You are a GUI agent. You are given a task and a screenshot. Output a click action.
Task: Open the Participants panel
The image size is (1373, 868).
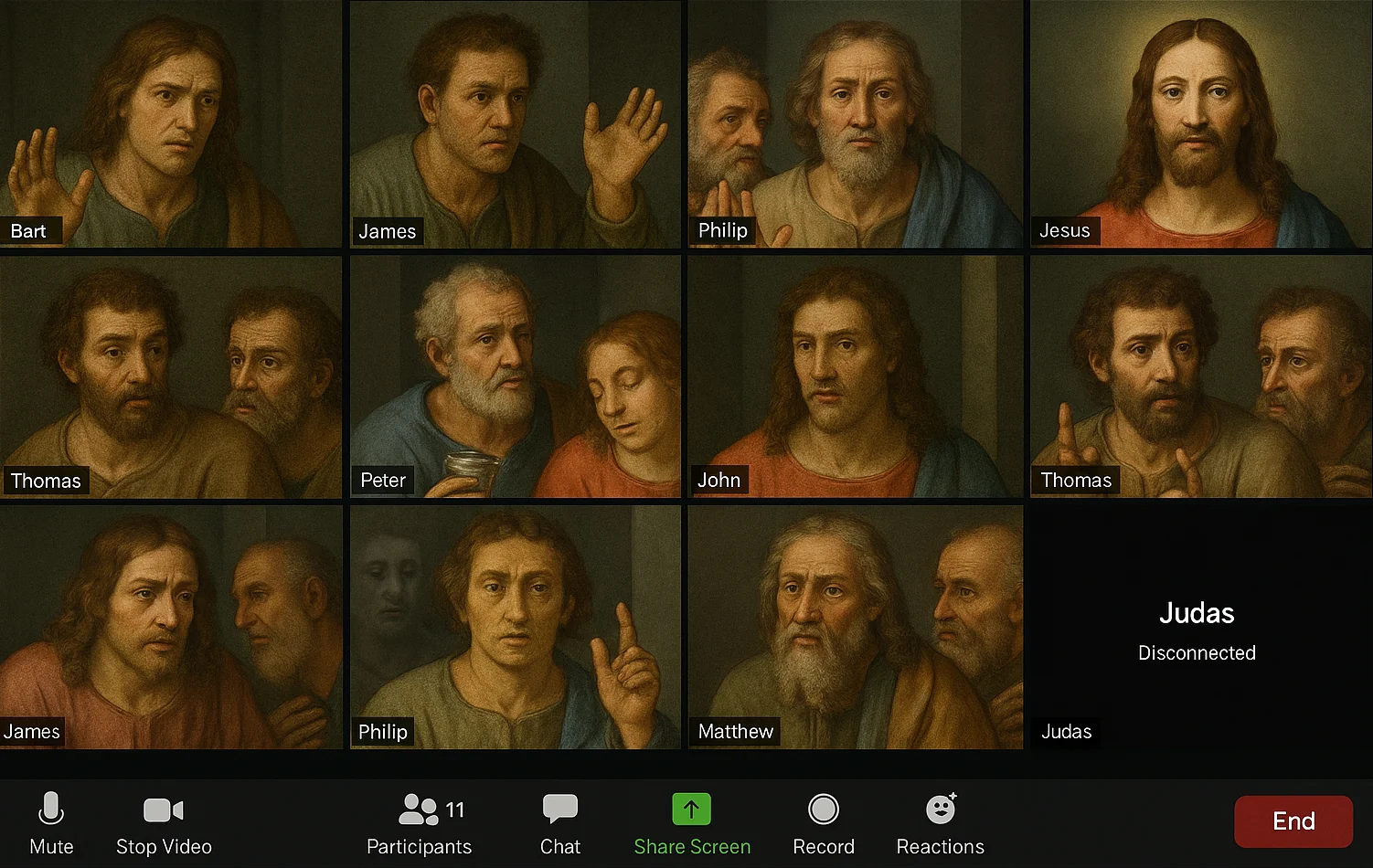[x=420, y=824]
